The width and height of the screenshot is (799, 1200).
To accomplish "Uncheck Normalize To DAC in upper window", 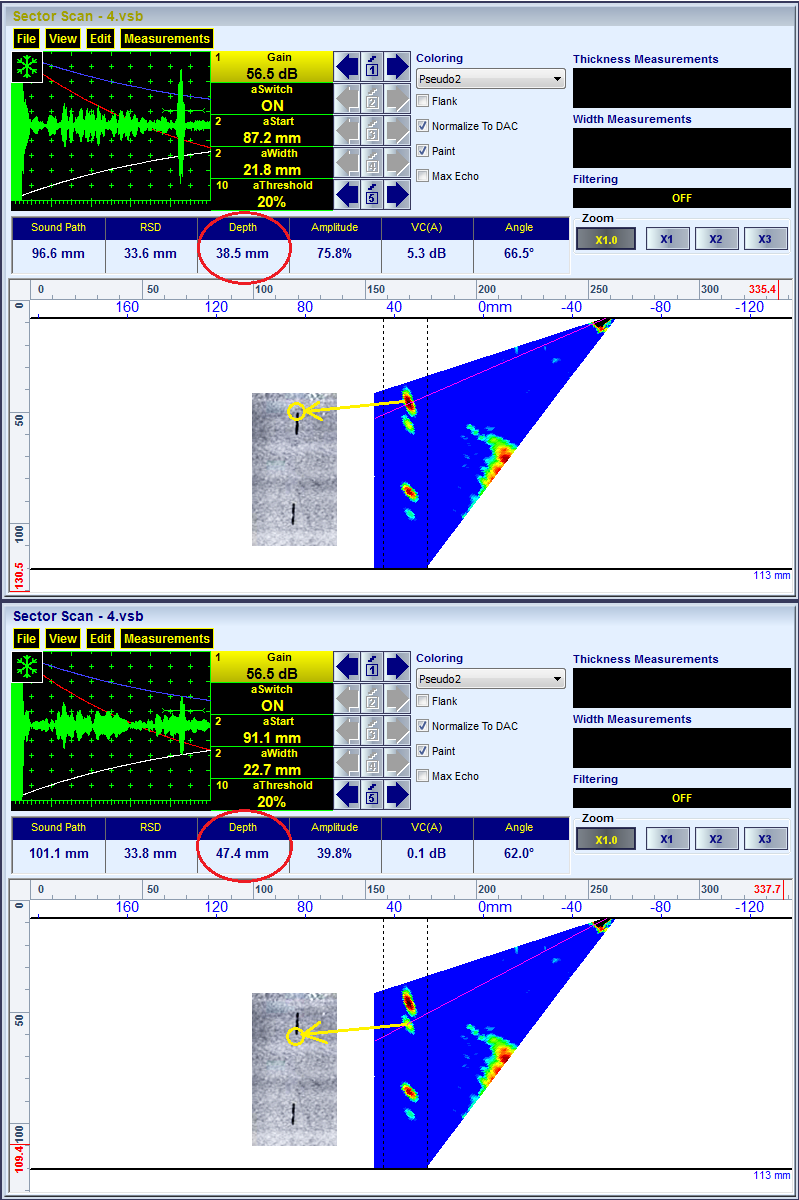I will (x=423, y=126).
